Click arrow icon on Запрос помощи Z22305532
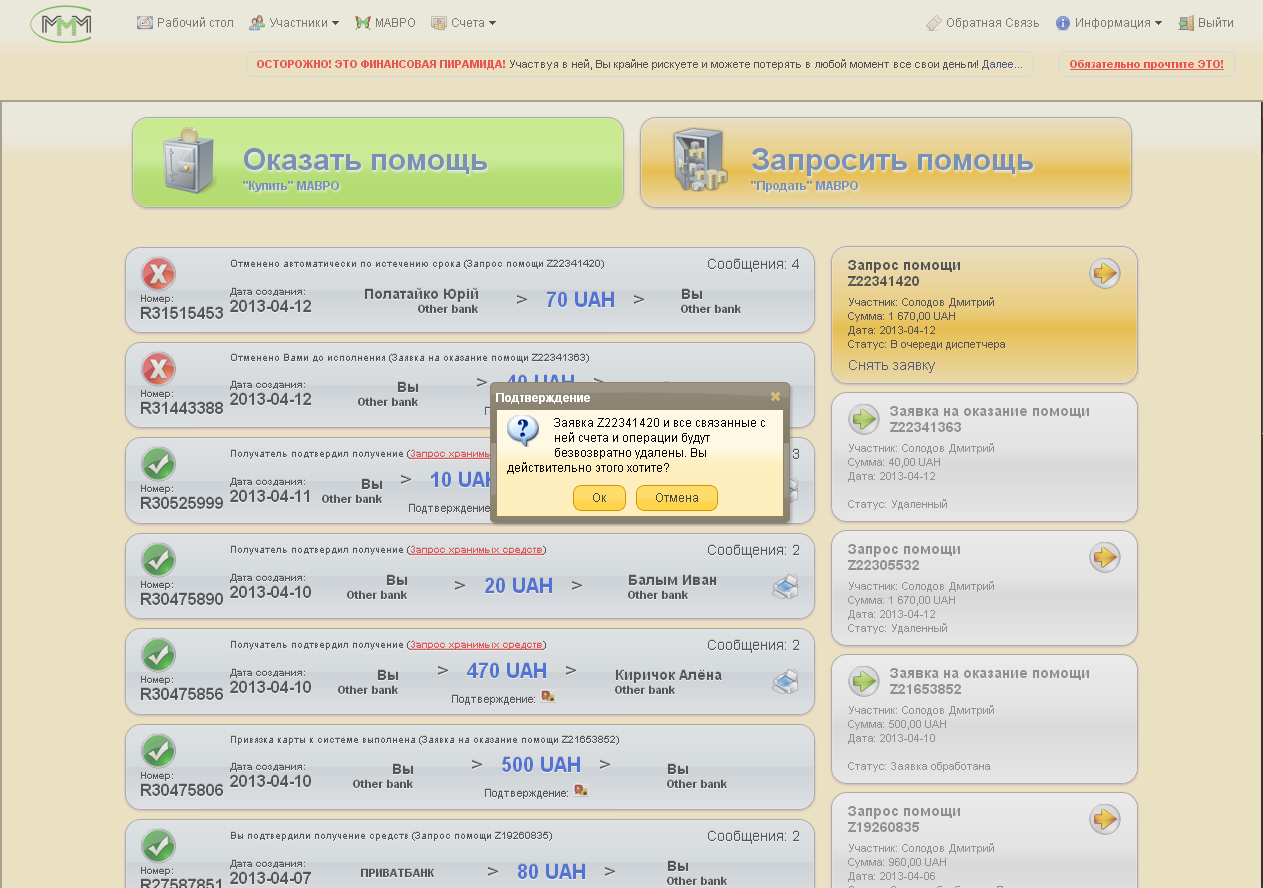Image resolution: width=1263 pixels, height=888 pixels. click(x=1104, y=557)
